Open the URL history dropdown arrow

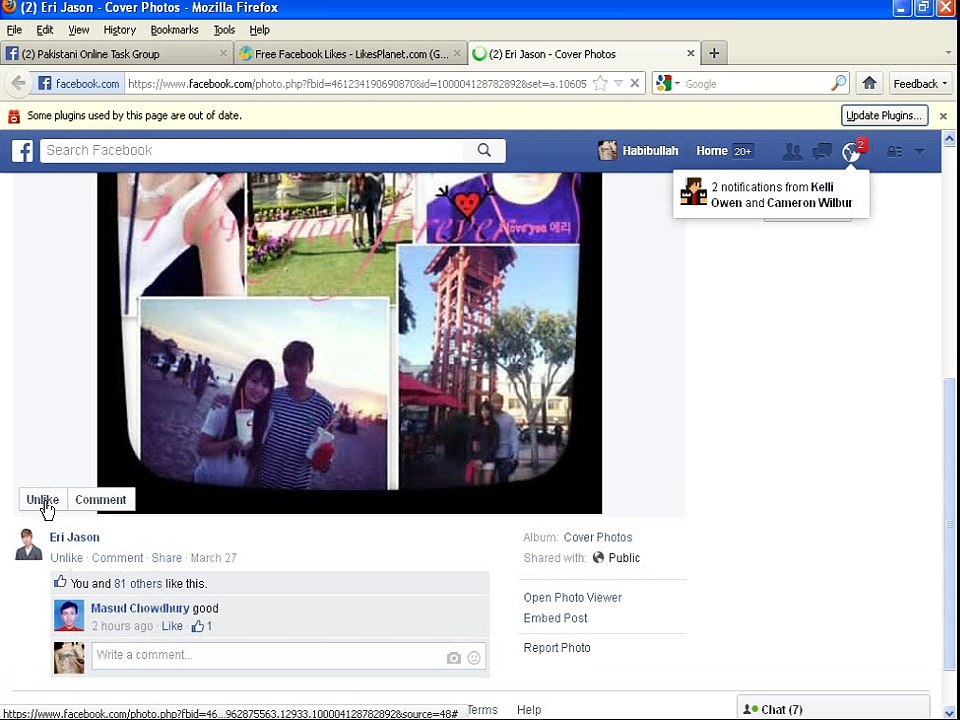click(x=618, y=84)
